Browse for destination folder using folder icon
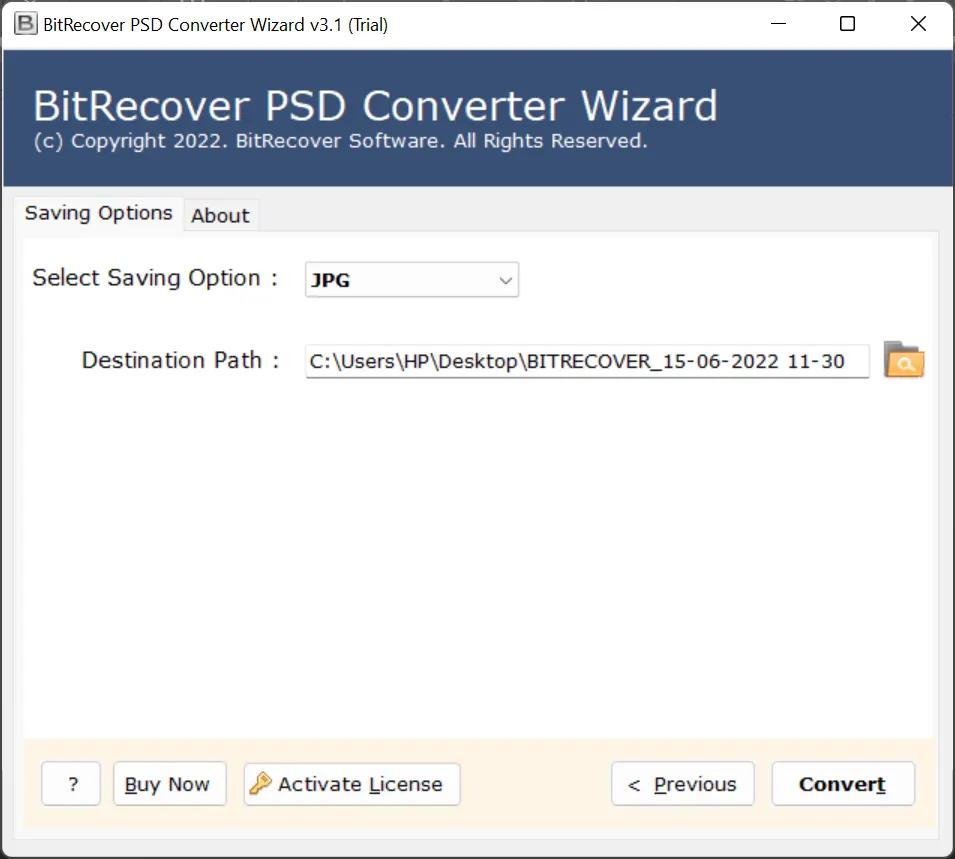Image resolution: width=955 pixels, height=859 pixels. coord(904,361)
